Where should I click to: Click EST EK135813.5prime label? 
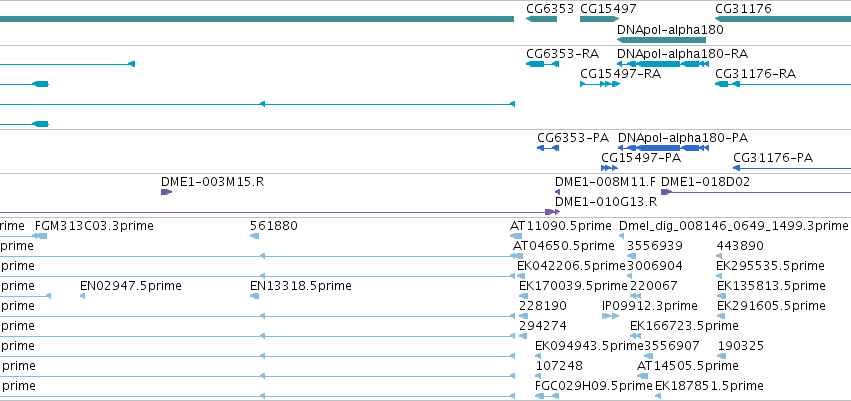click(x=771, y=285)
